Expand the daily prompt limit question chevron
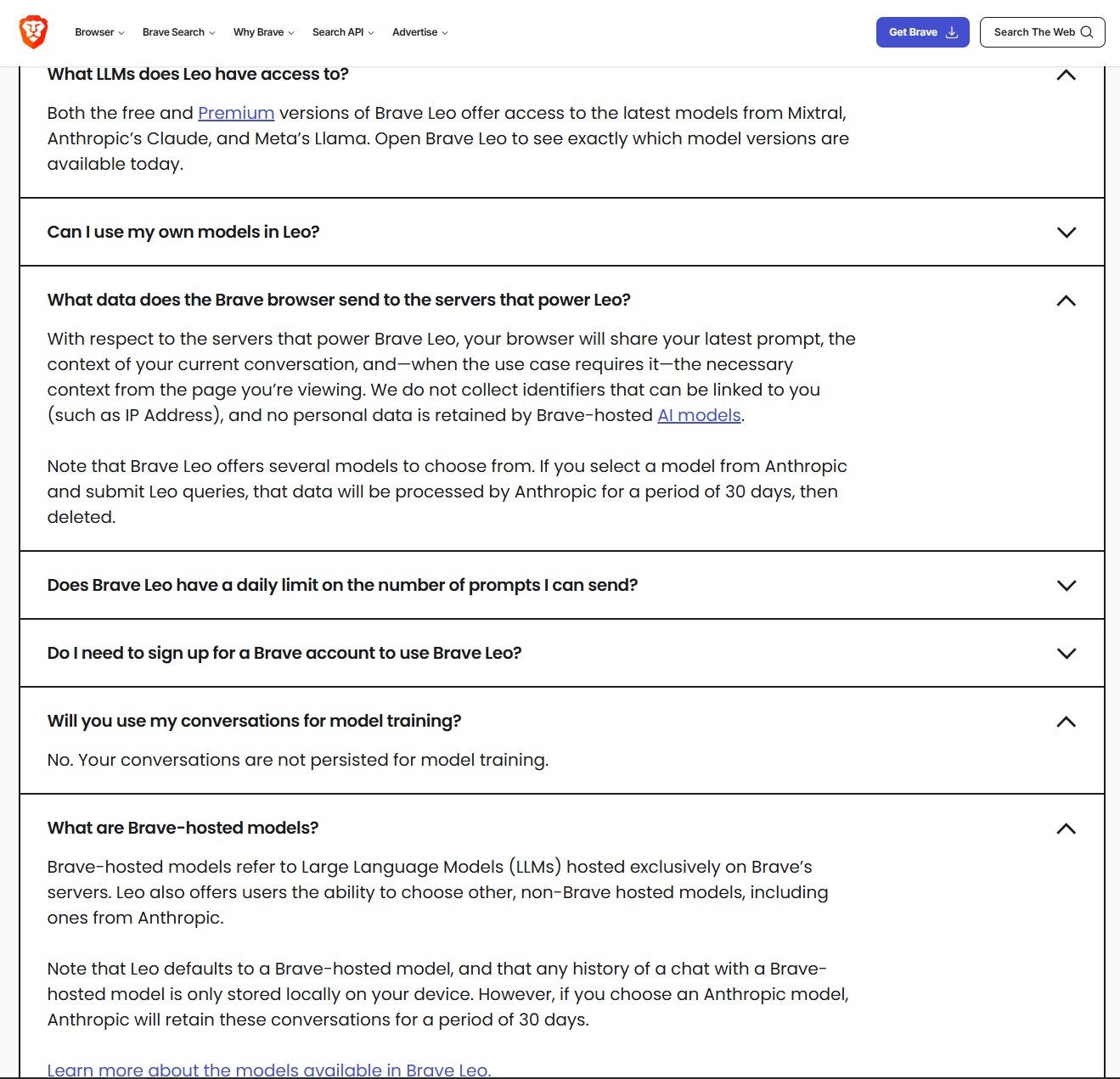This screenshot has height=1079, width=1120. click(1066, 586)
